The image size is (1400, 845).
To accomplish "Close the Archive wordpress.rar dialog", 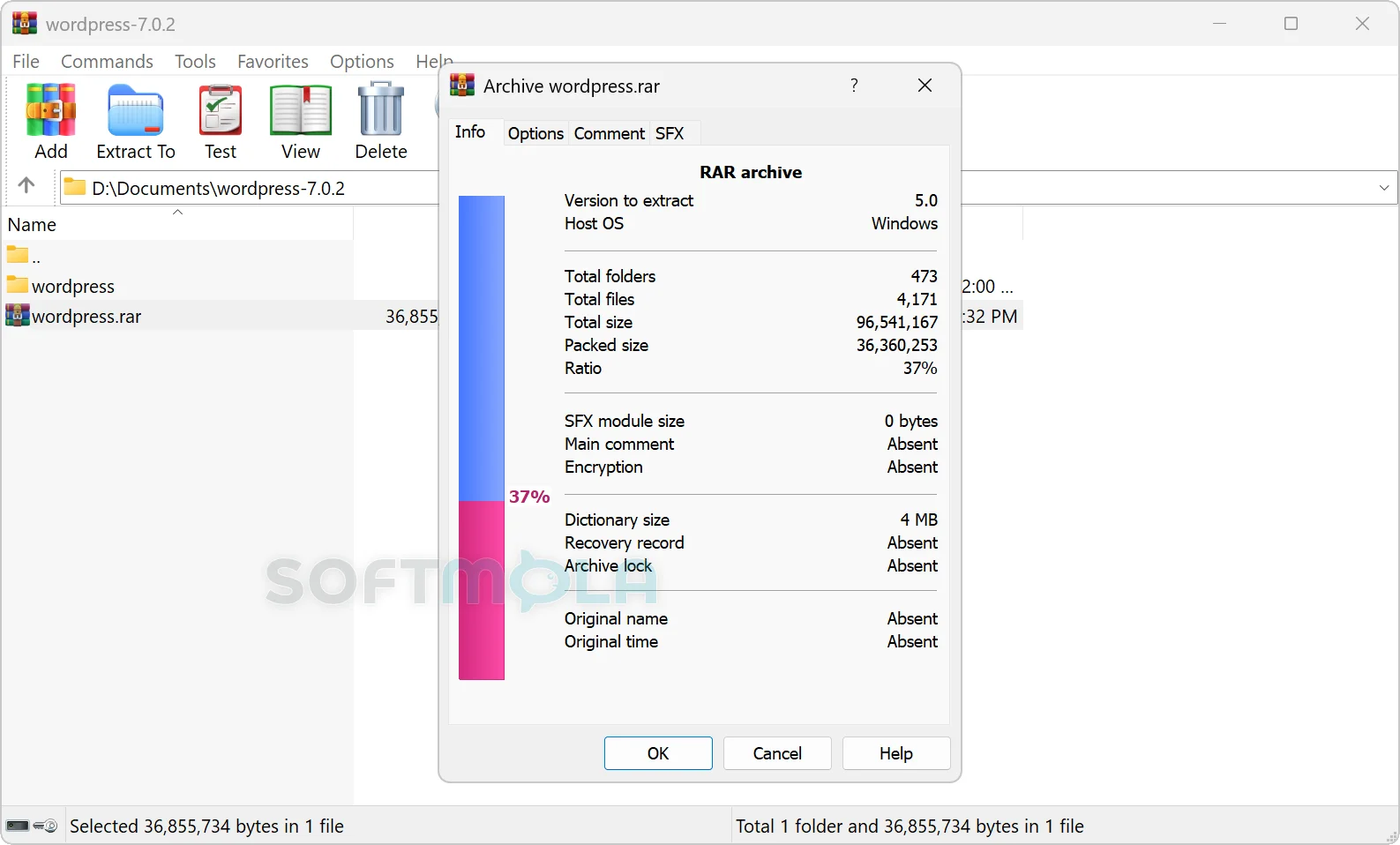I will [x=925, y=86].
